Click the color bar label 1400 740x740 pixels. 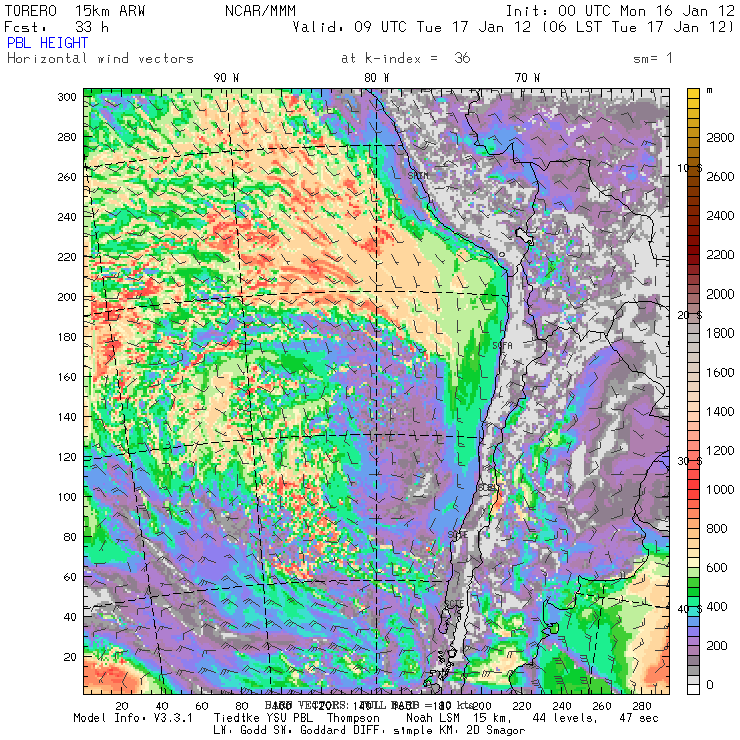coord(720,412)
